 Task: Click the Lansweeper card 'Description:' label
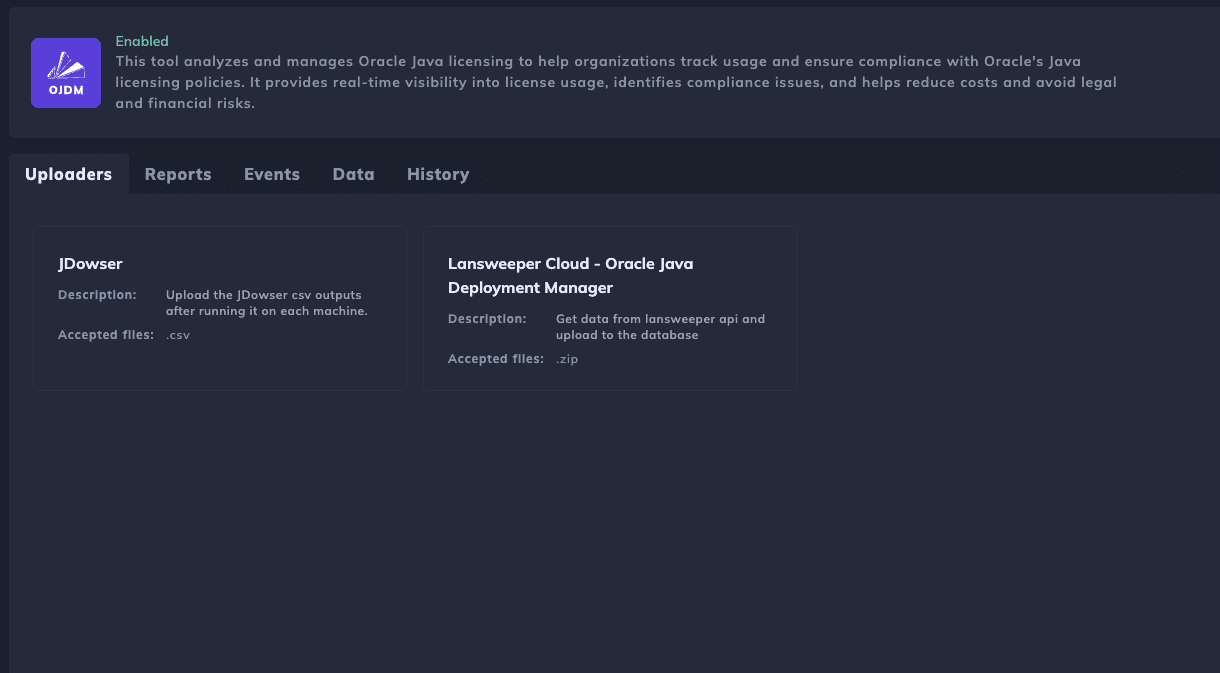[487, 319]
